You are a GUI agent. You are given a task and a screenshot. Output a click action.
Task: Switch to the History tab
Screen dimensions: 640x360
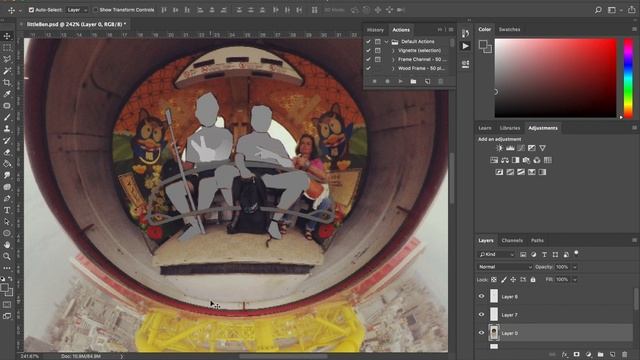click(x=375, y=30)
